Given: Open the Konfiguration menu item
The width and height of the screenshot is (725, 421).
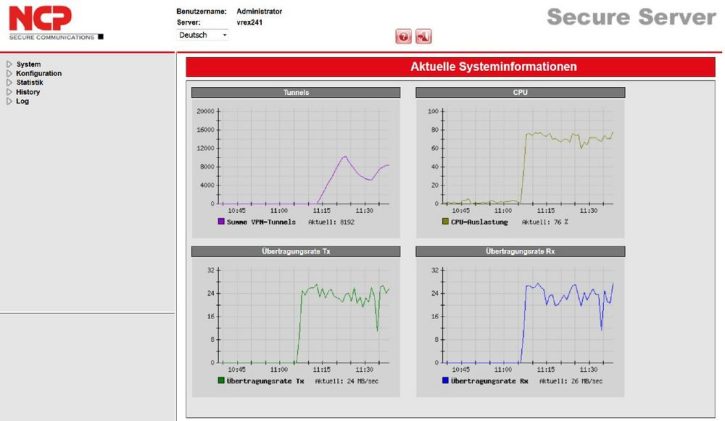Looking at the screenshot, I should [x=39, y=74].
